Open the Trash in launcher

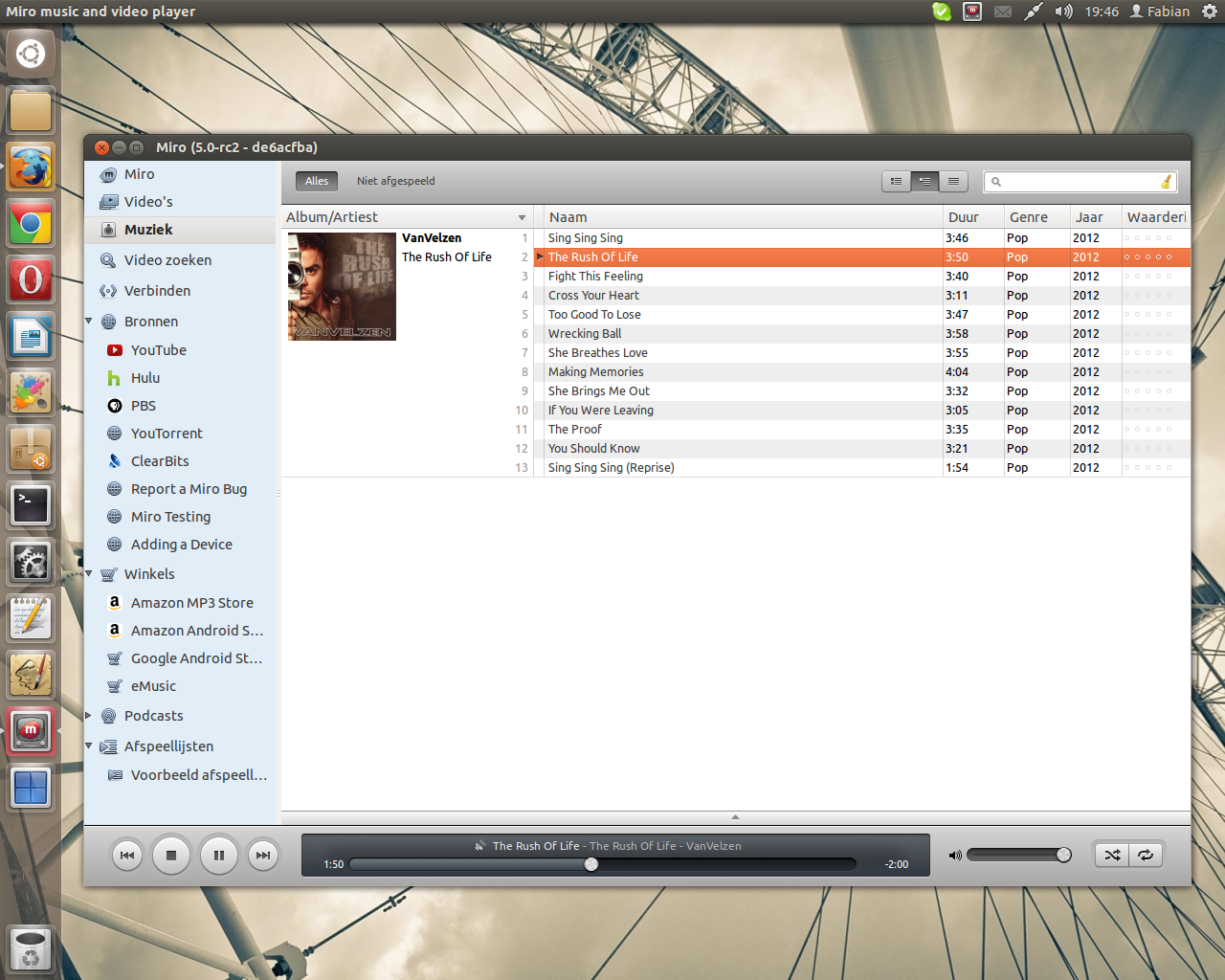[x=31, y=949]
